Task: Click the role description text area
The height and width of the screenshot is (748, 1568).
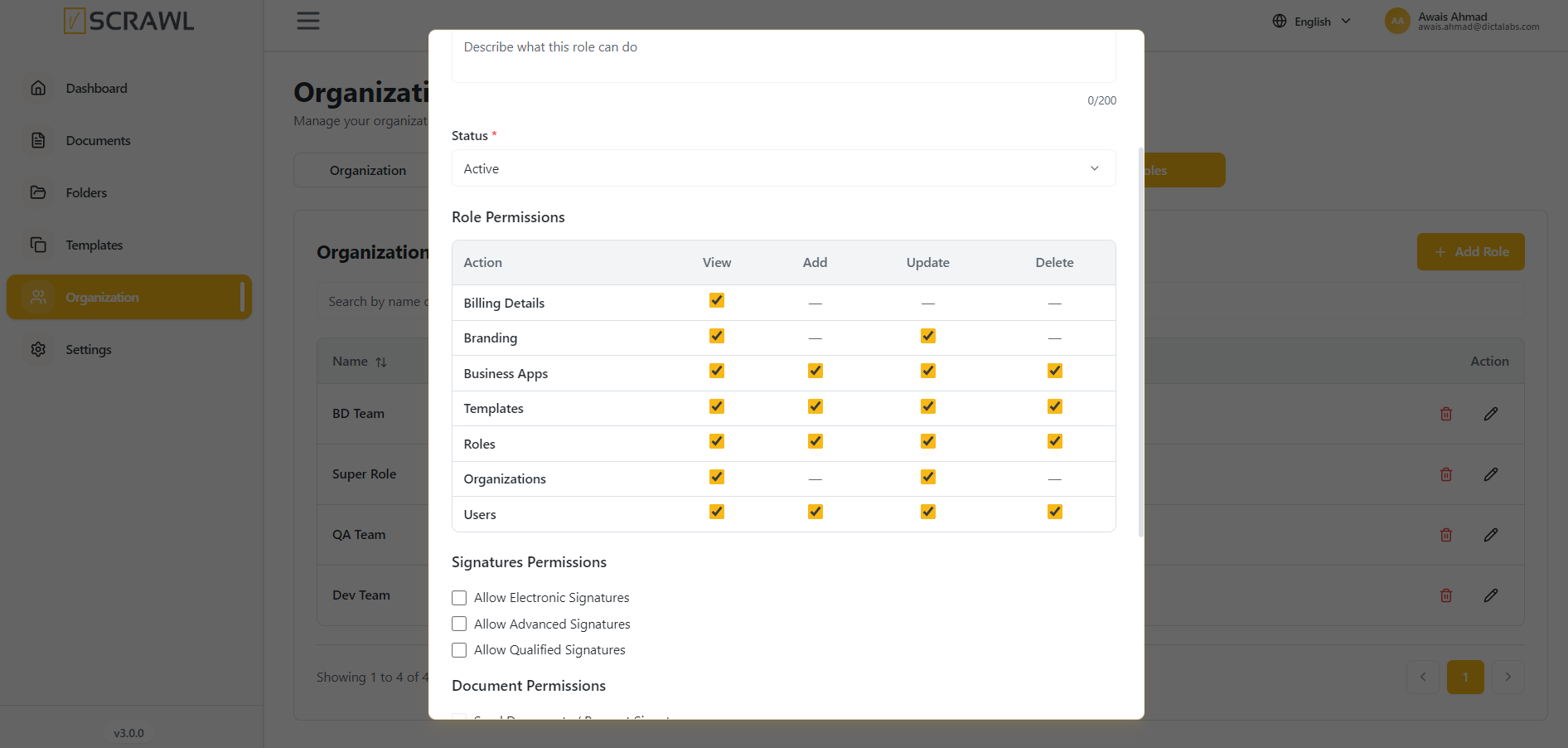Action: 783,56
